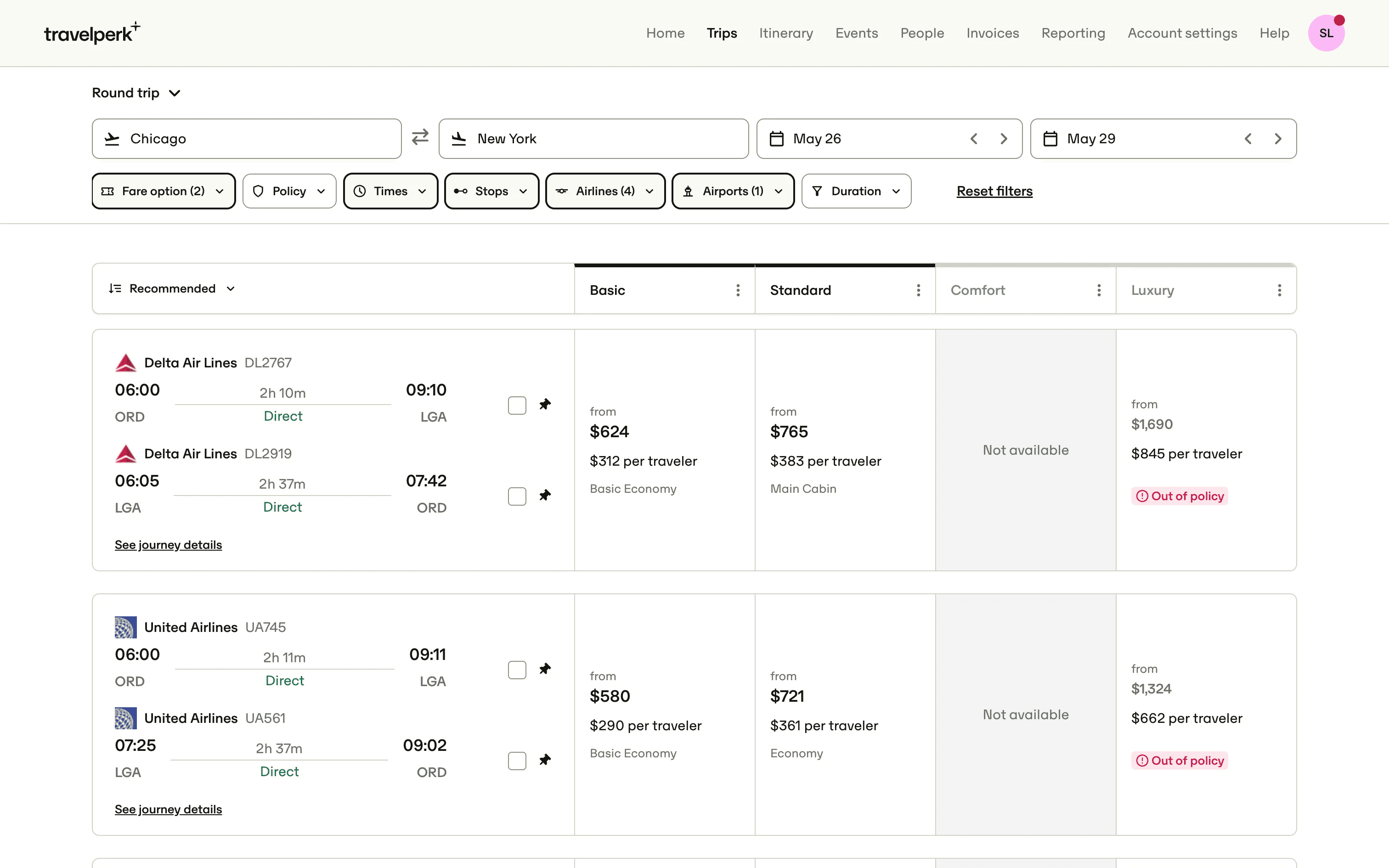Screen dimensions: 1389x868
Task: Choose the $624 Basic Economy Delta fare
Action: click(x=665, y=450)
